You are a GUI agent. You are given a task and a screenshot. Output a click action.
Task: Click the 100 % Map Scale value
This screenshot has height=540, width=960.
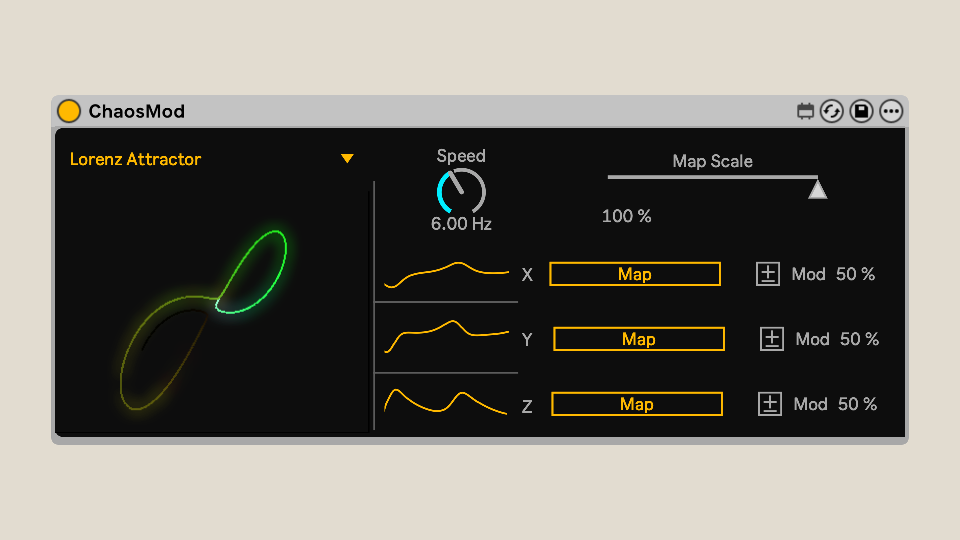click(626, 216)
